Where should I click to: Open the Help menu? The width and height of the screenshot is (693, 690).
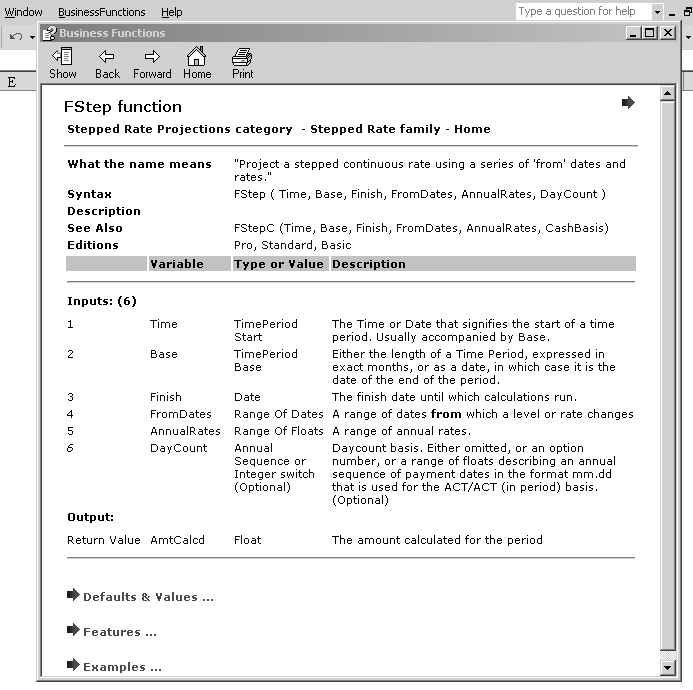172,12
